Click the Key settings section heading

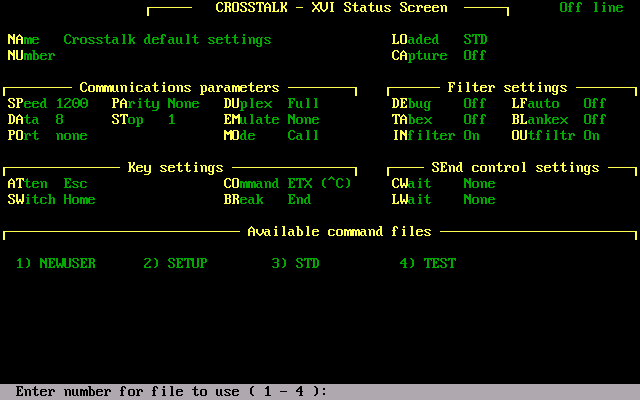point(176,168)
